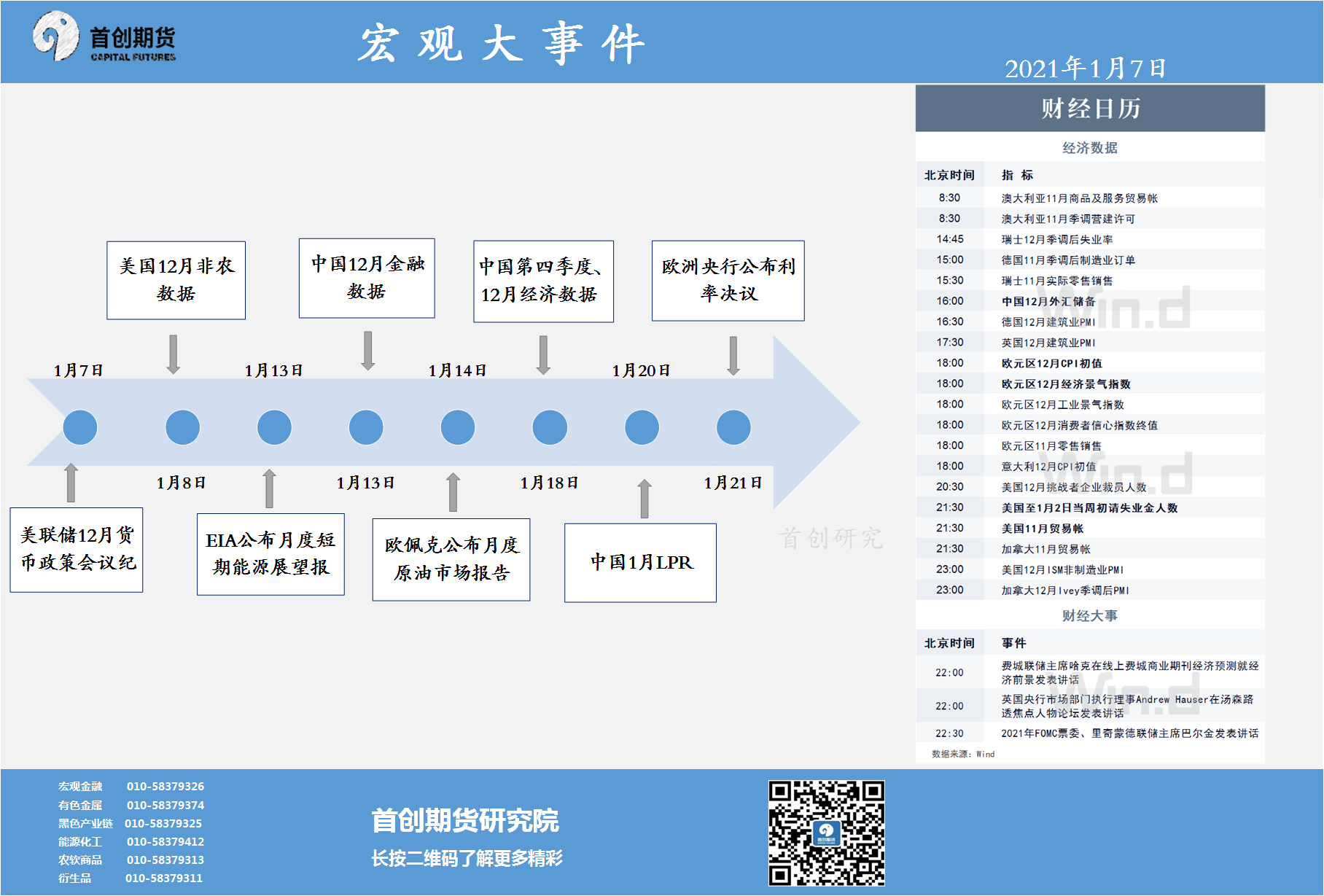Viewport: 1324px width, 896px height.
Task: Select row 澳大利亚11月季调营建许可
Action: click(1090, 219)
